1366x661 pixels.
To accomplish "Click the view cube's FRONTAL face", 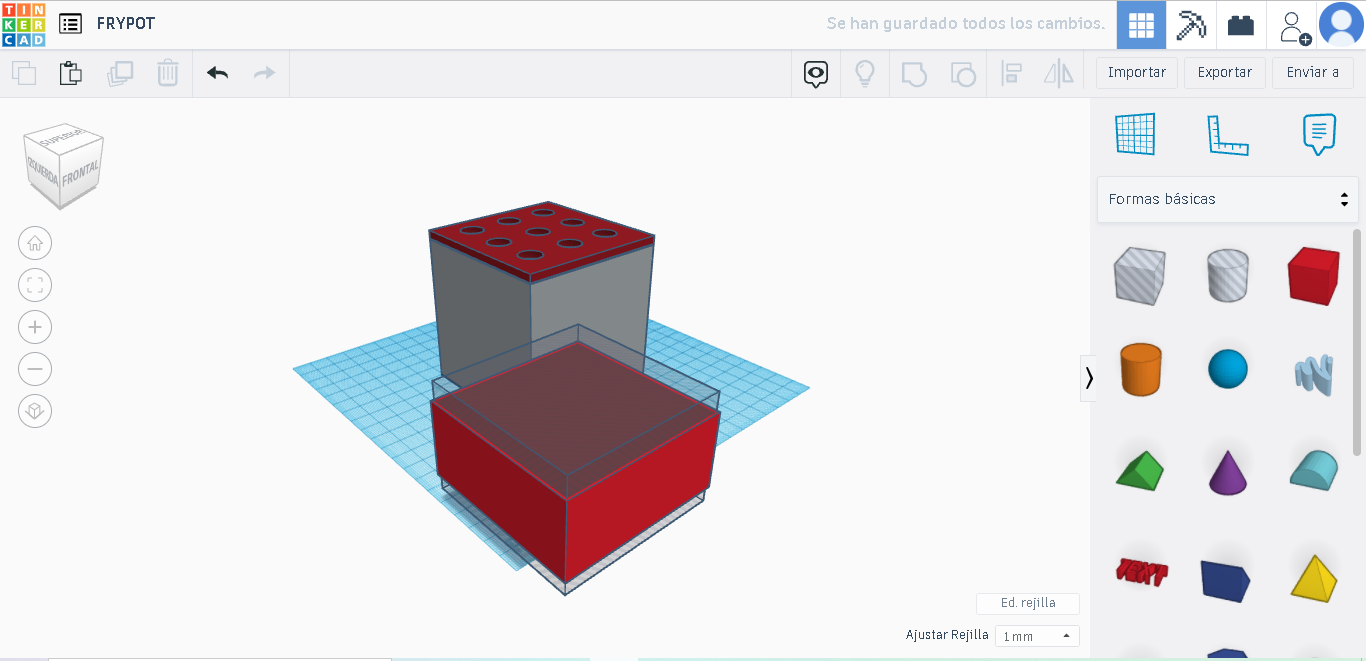I will 80,176.
